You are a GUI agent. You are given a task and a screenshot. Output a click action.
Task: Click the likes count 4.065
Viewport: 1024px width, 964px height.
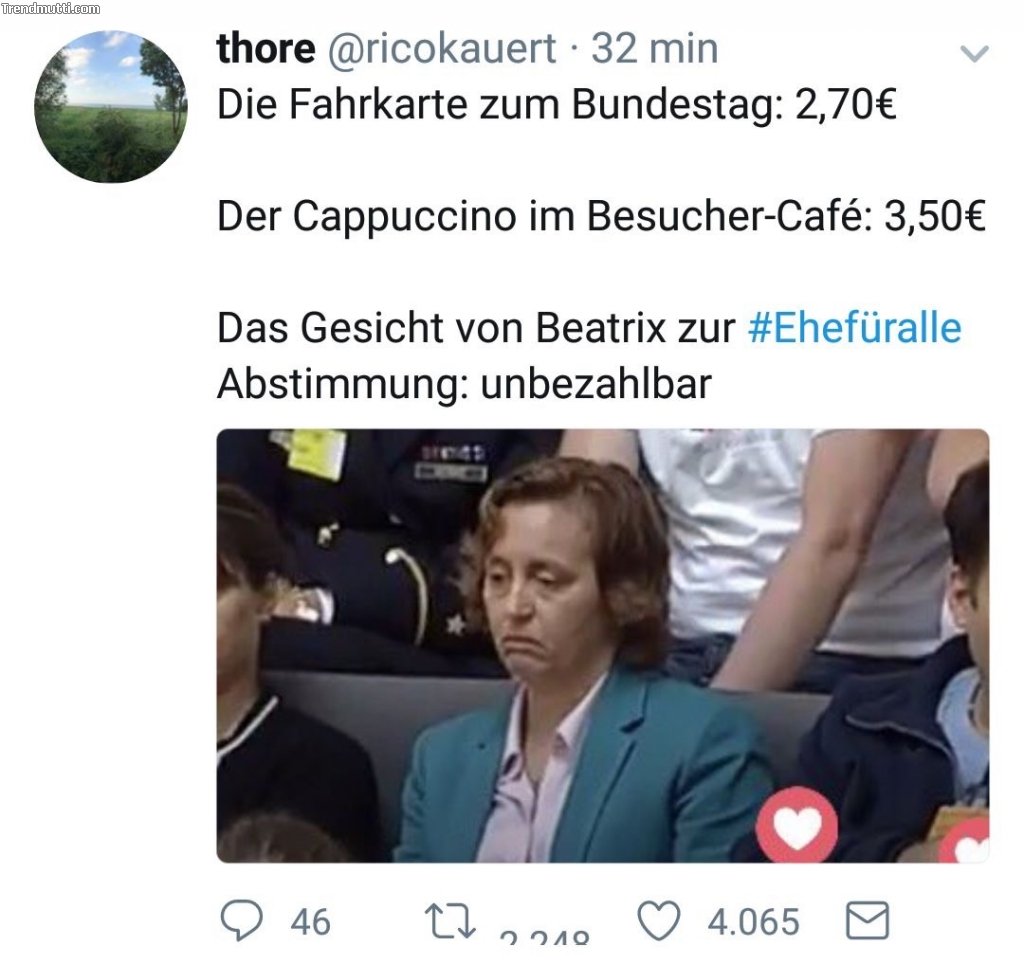point(753,922)
